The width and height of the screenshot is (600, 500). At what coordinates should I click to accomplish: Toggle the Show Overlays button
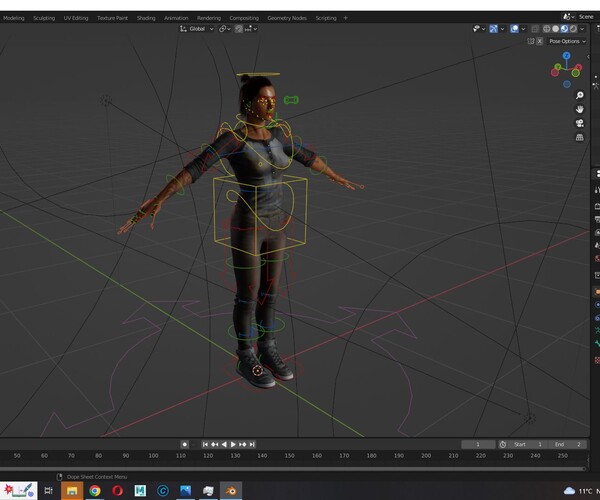pyautogui.click(x=515, y=29)
